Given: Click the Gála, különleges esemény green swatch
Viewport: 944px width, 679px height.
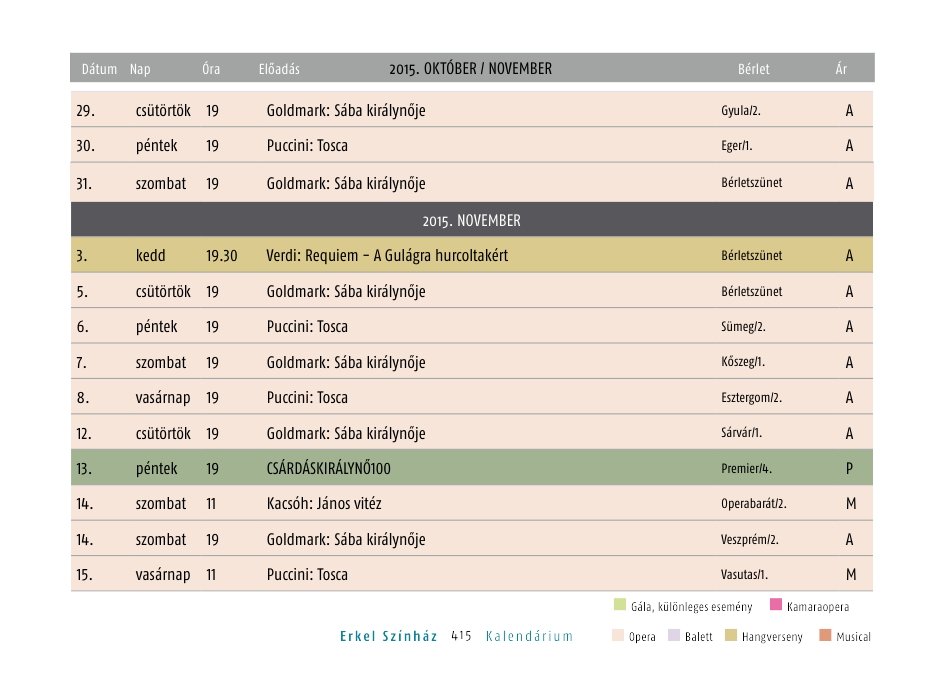Looking at the screenshot, I should pos(620,604).
